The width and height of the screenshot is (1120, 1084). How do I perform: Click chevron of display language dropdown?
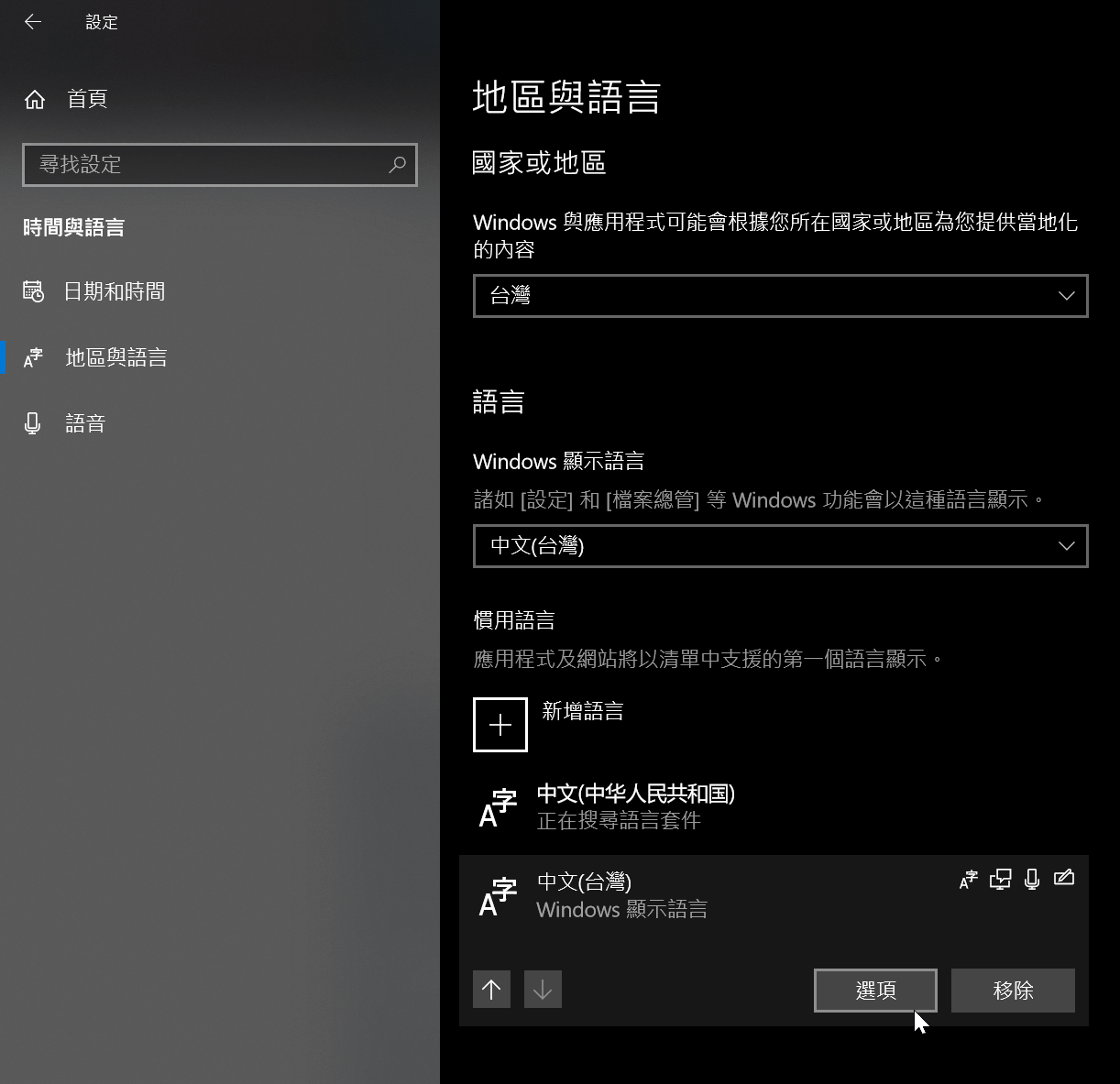click(x=1066, y=546)
